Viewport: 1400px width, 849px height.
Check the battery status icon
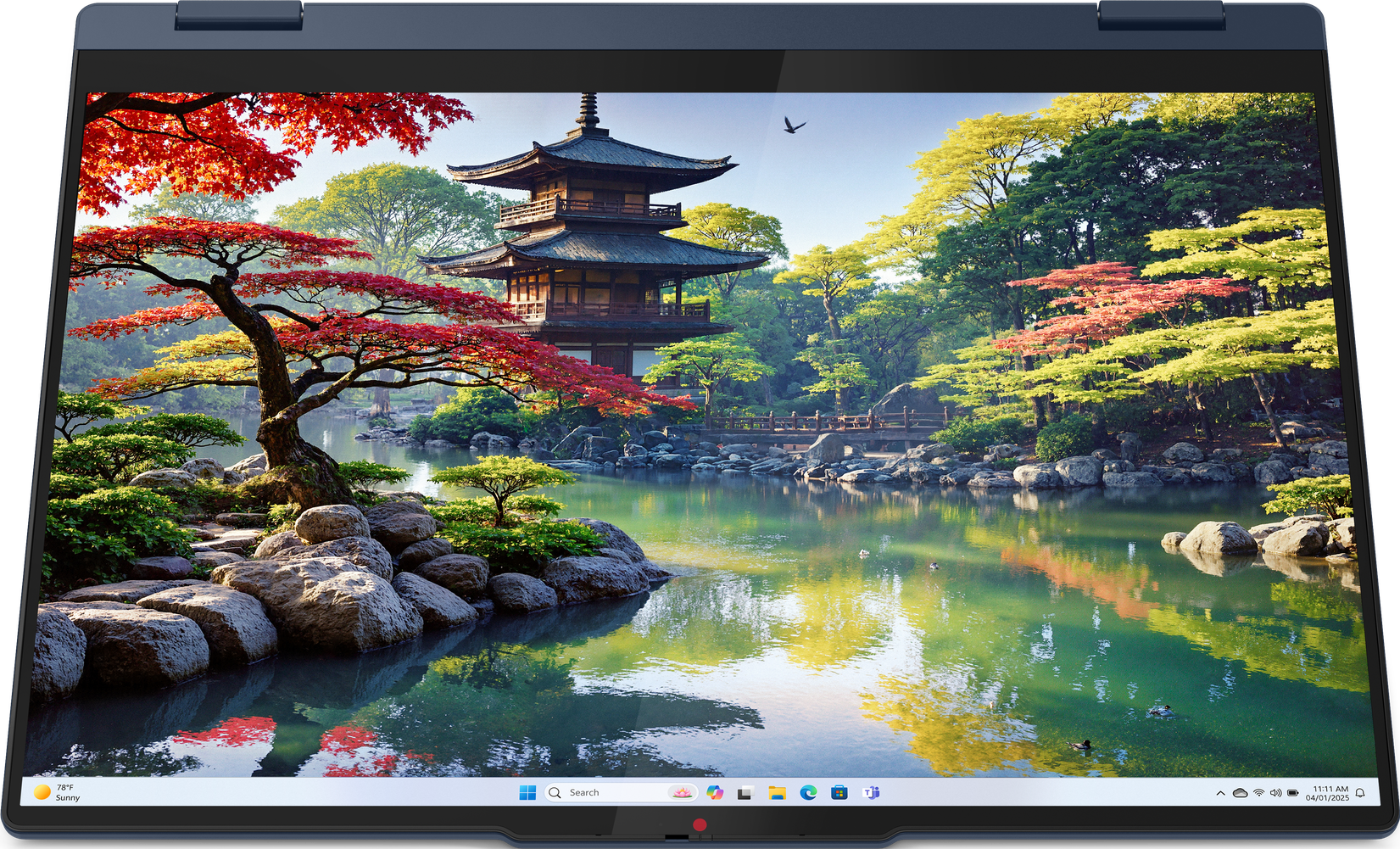tap(1293, 793)
